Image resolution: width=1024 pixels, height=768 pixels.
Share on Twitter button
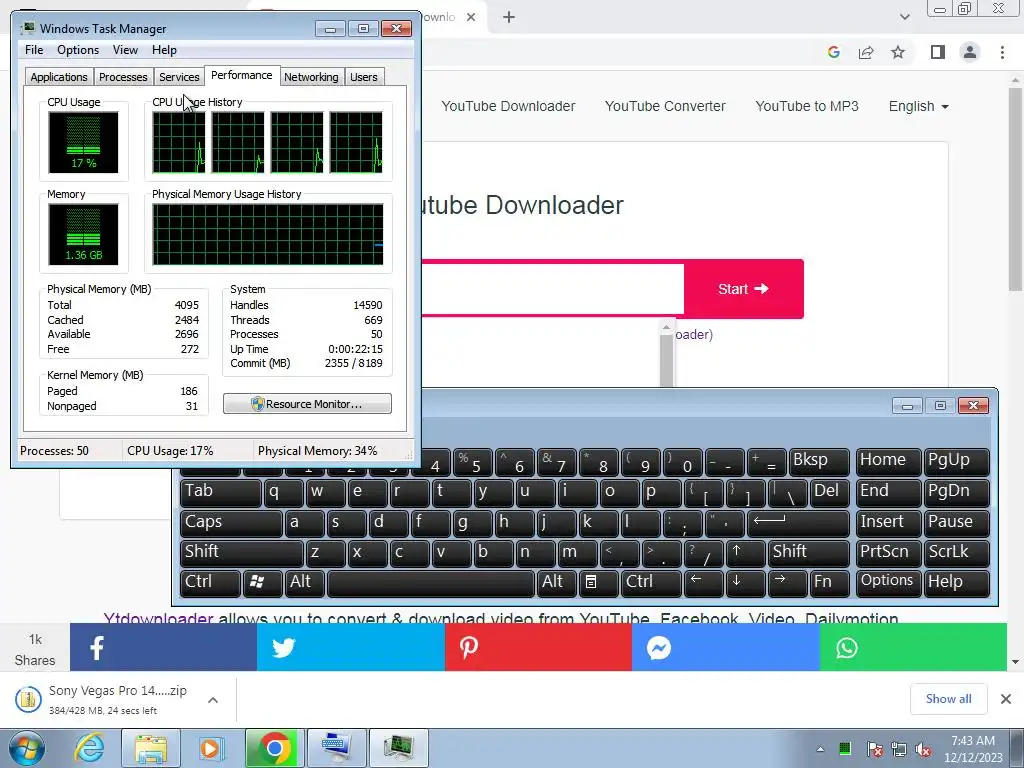click(x=351, y=647)
